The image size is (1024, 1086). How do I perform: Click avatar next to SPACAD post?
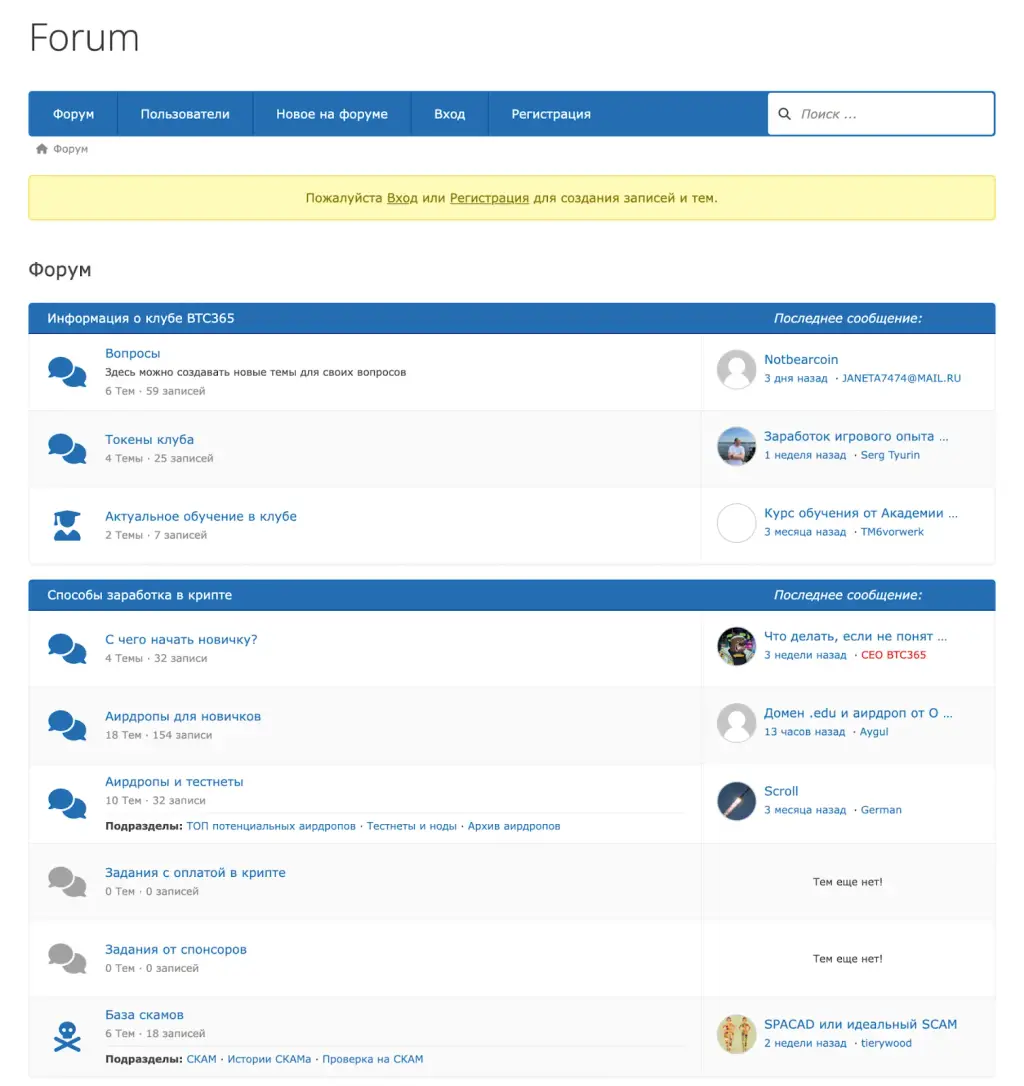coord(736,1034)
